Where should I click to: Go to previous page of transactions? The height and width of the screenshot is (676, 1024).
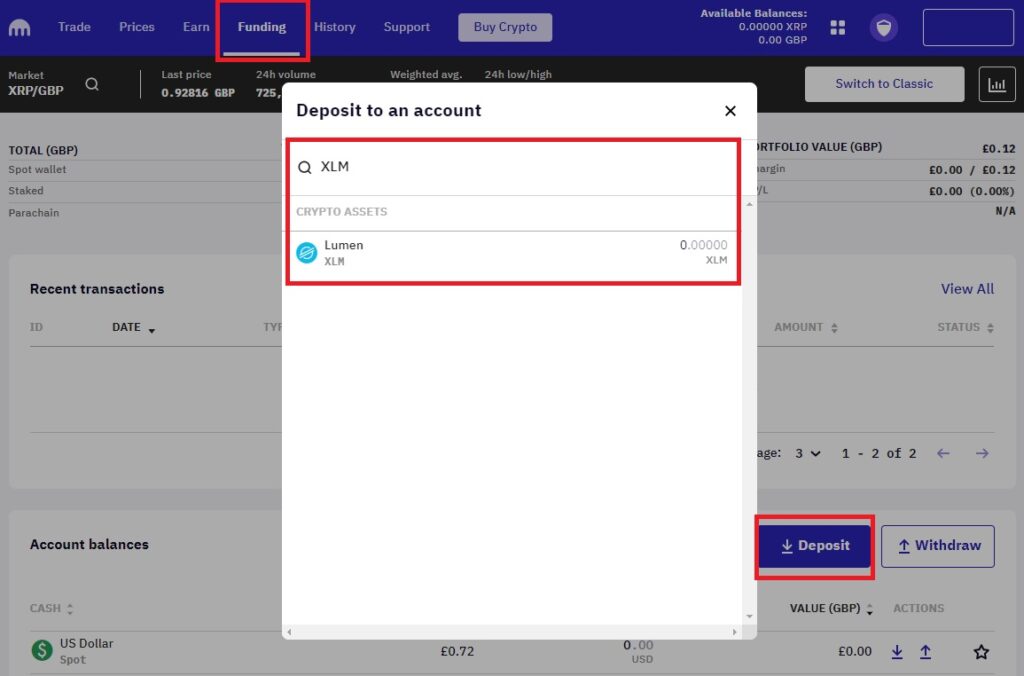943,453
